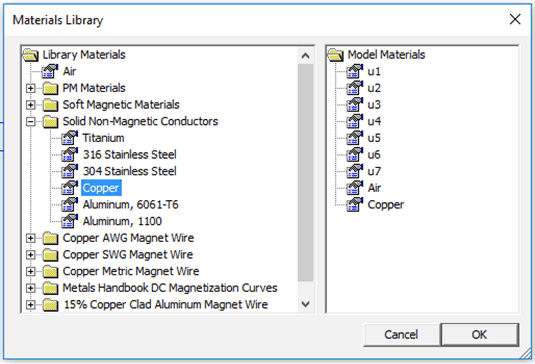Viewport: 535px width, 364px height.
Task: Expand the Copper AWG Magnet Wire folder
Action: click(31, 238)
